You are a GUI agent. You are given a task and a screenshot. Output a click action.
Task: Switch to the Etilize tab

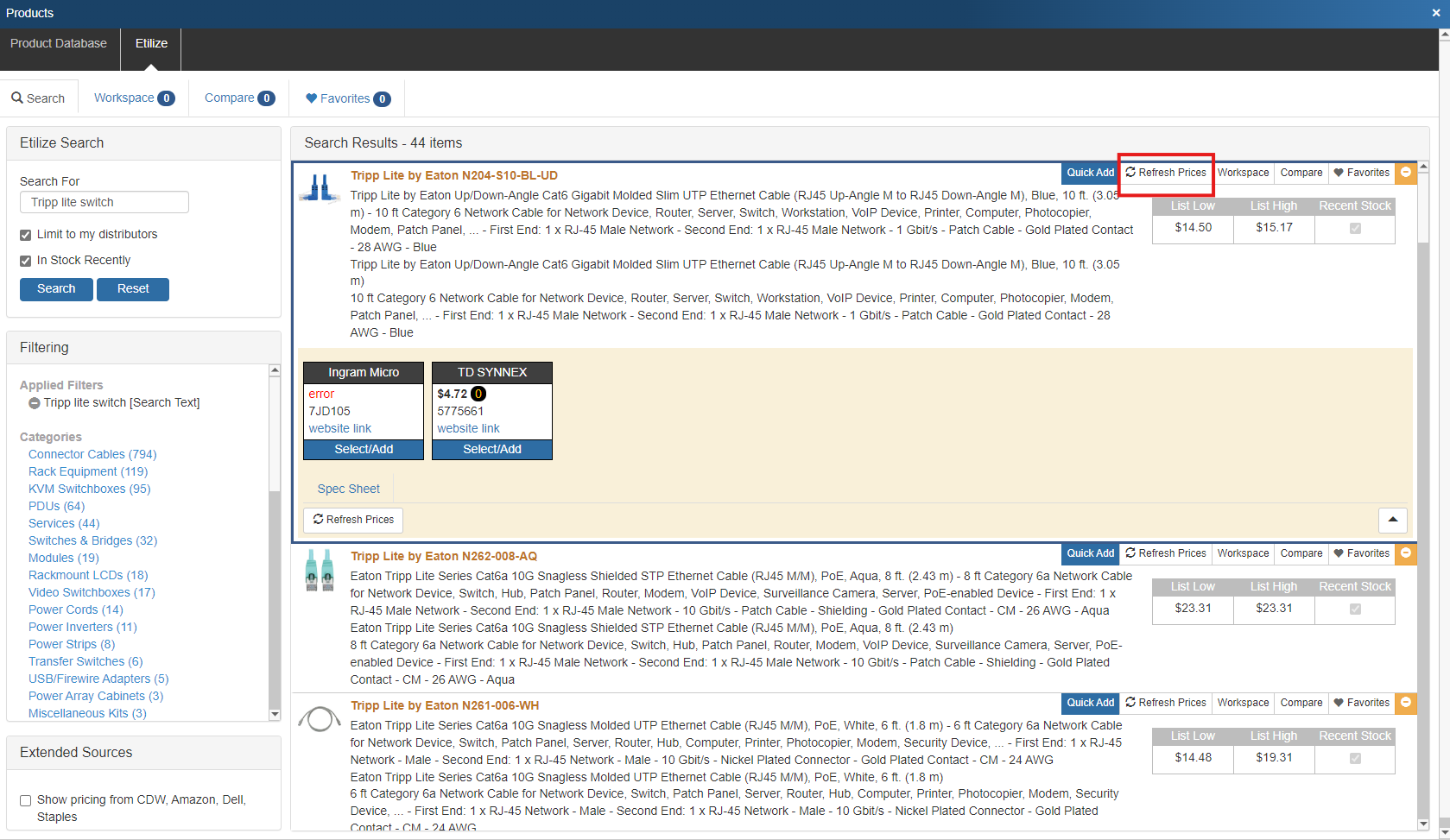pyautogui.click(x=151, y=43)
